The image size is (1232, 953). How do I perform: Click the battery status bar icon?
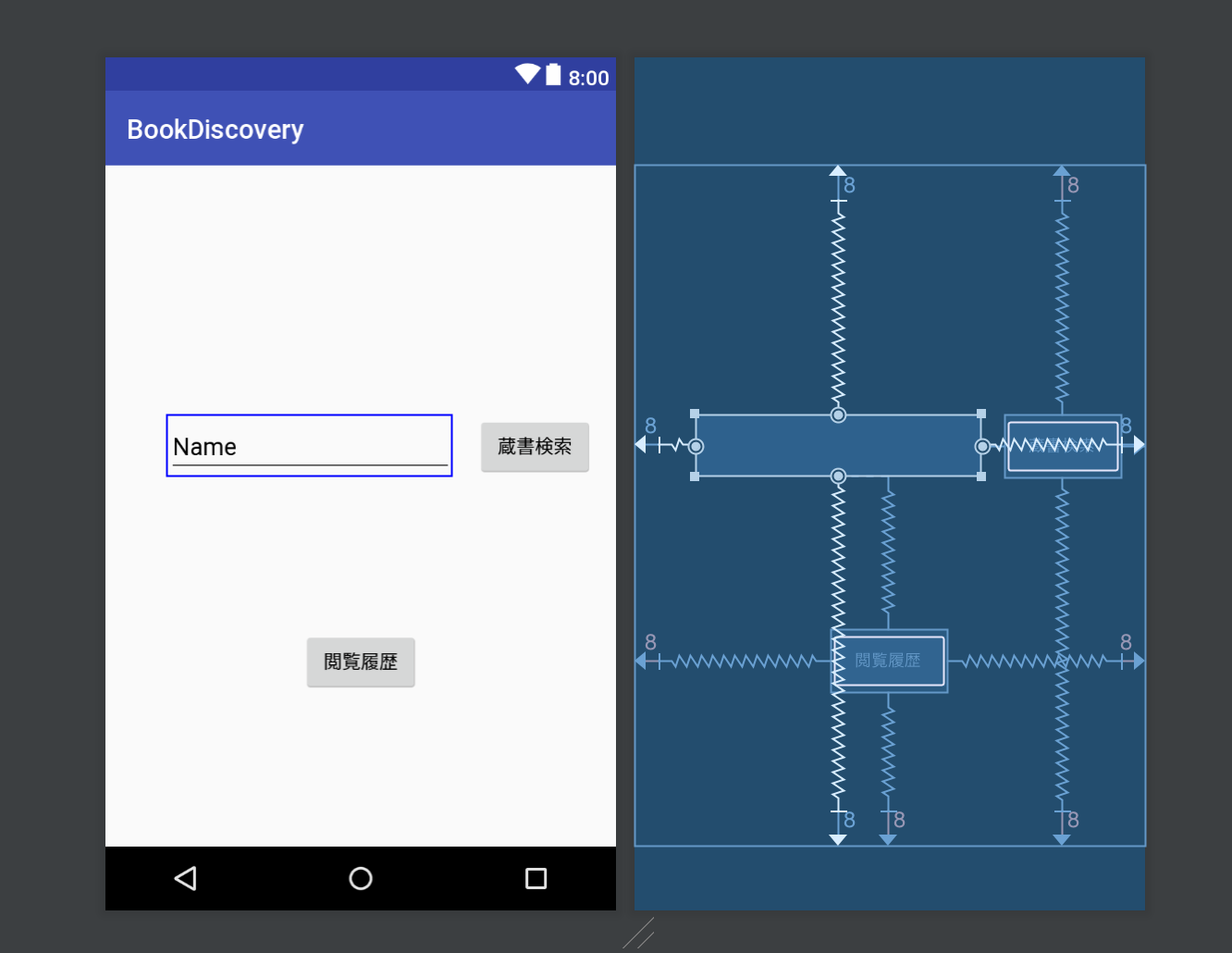tap(553, 74)
